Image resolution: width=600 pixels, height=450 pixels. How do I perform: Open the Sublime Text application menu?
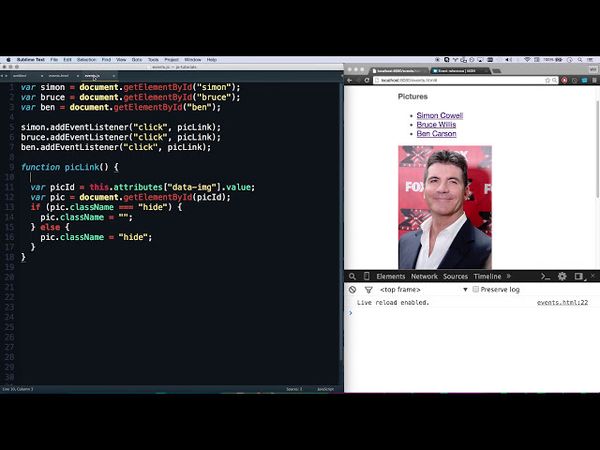pyautogui.click(x=31, y=60)
